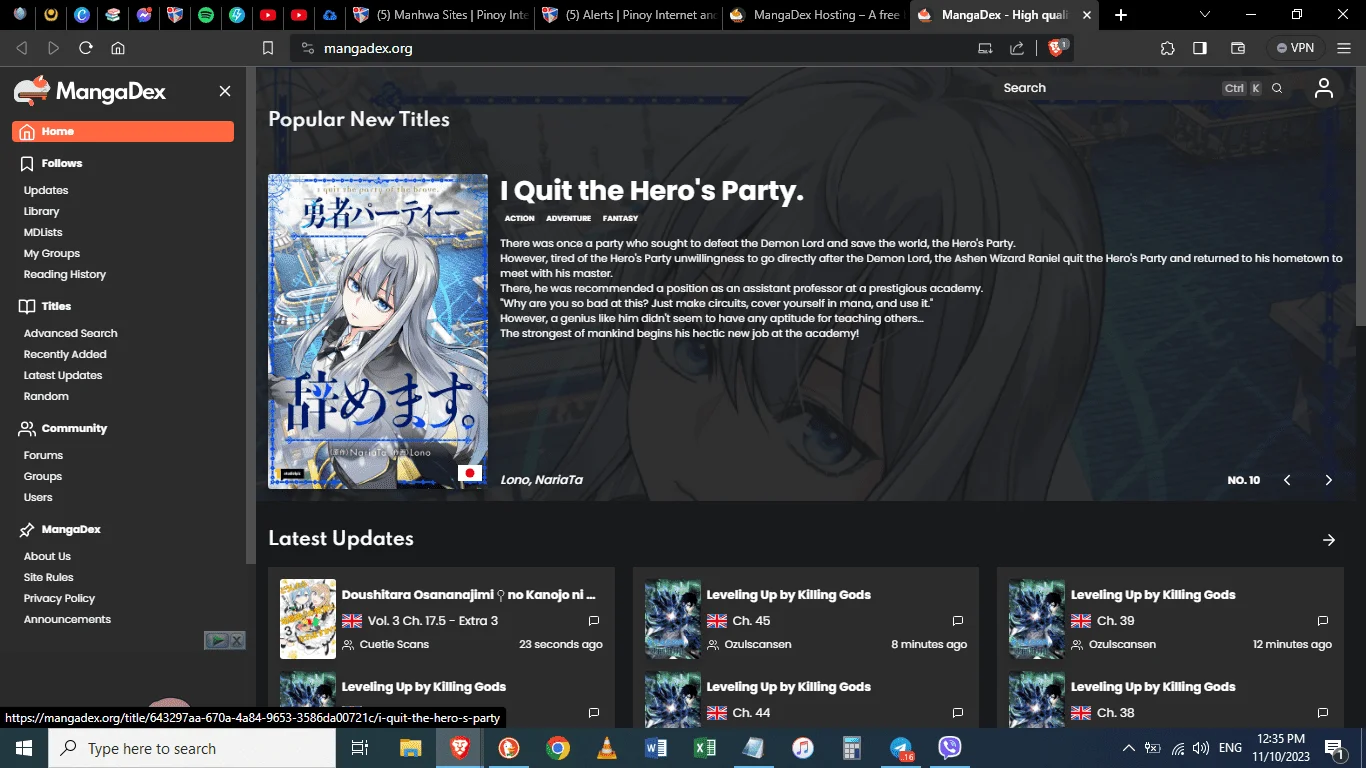This screenshot has height=768, width=1366.
Task: Open the Cuetie Scans group
Action: coord(394,644)
